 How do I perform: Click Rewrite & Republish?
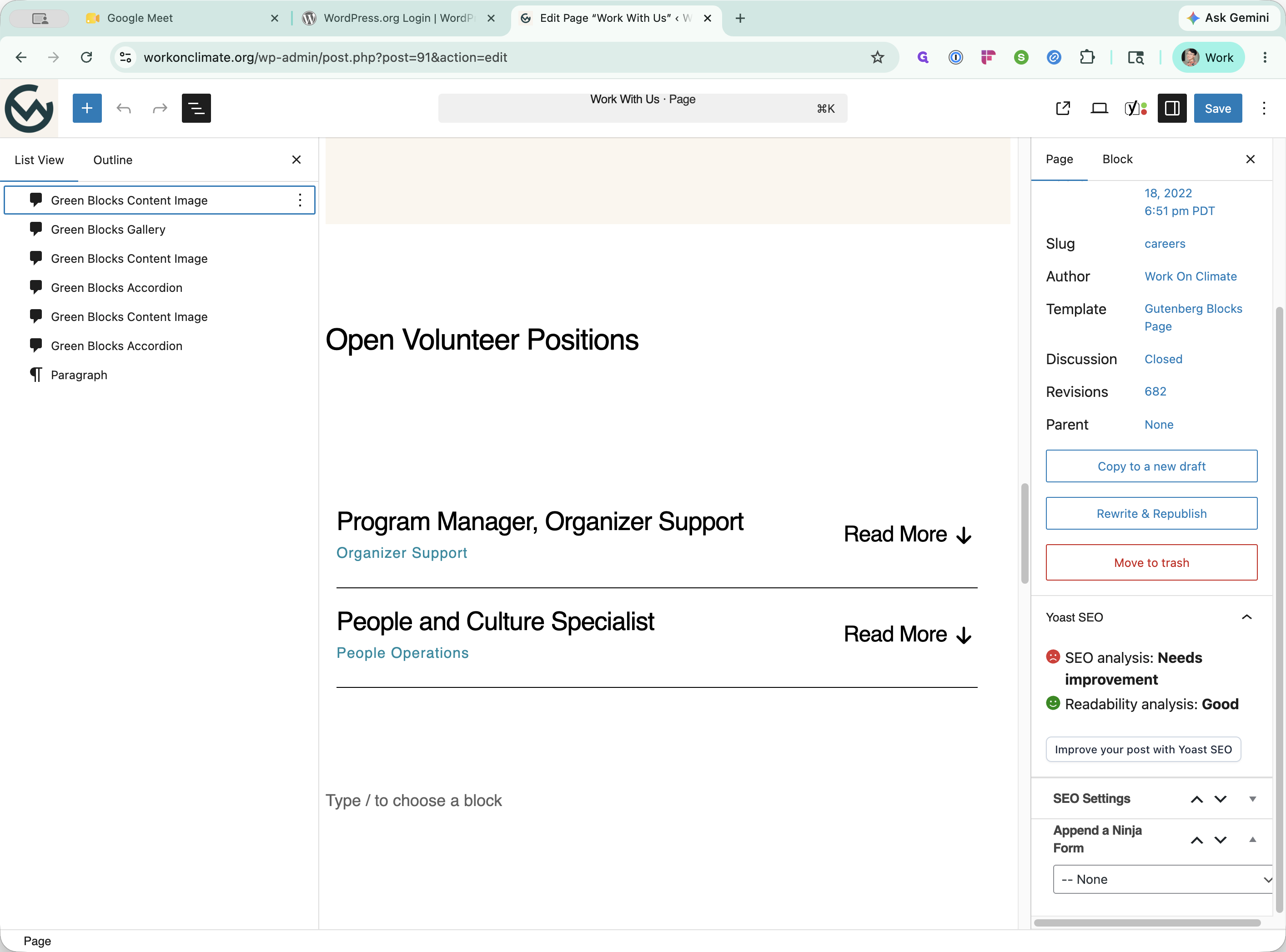pyautogui.click(x=1151, y=513)
